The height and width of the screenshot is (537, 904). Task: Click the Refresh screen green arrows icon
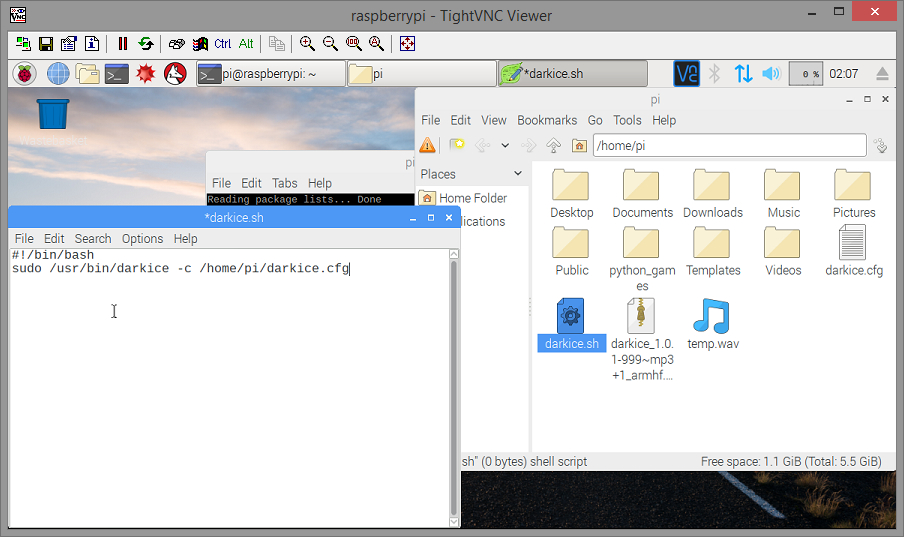click(x=146, y=44)
